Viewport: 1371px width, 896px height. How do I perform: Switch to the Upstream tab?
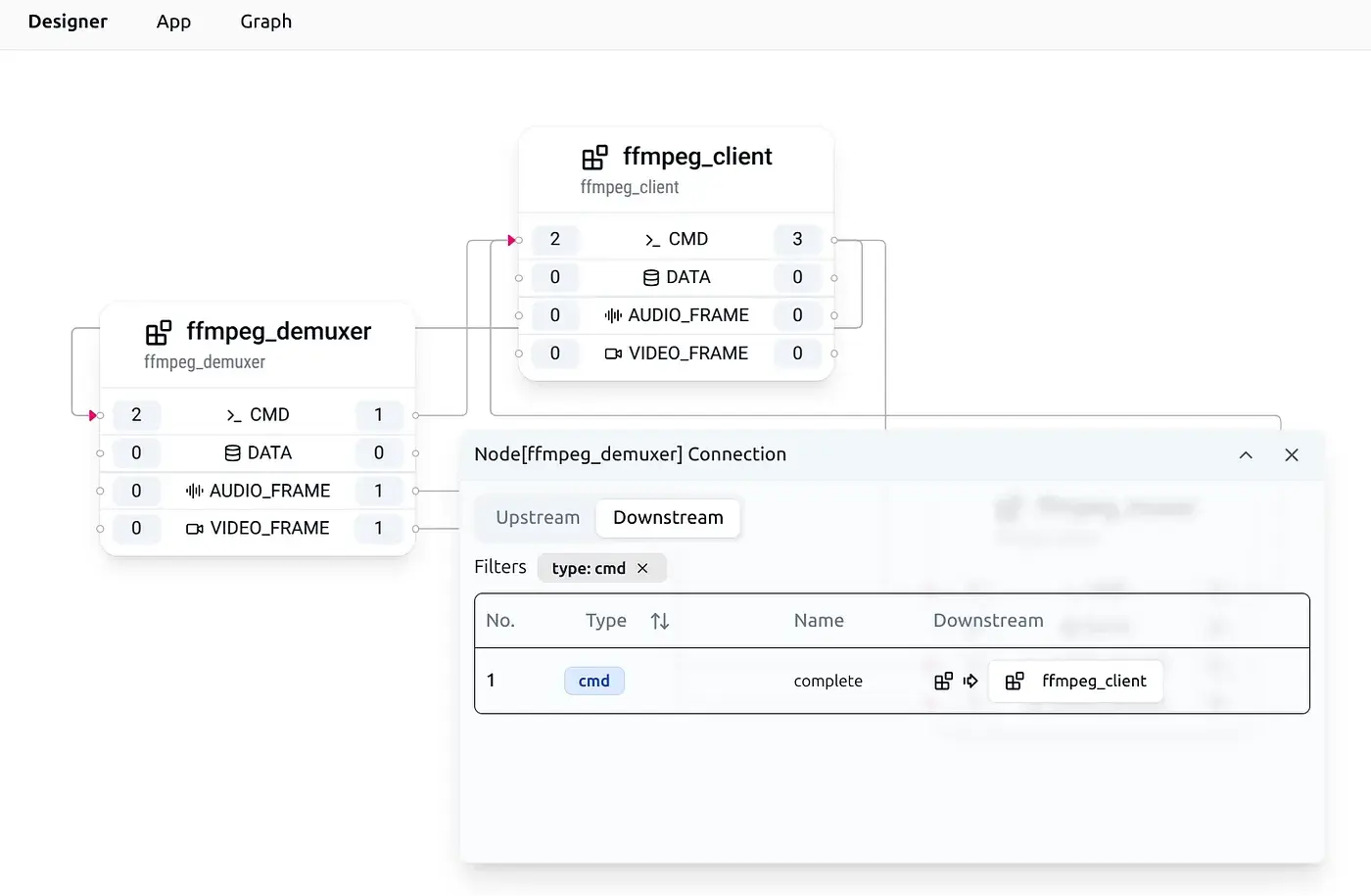click(x=536, y=518)
